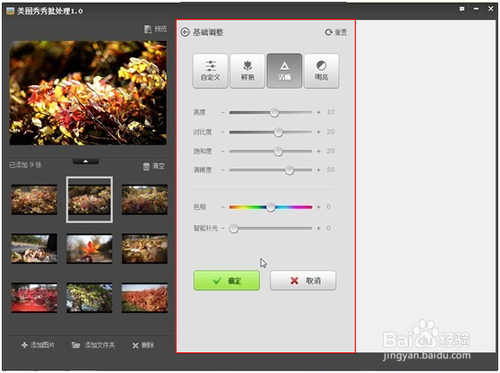Select the green tree branches and sky thumbnail
The width and height of the screenshot is (500, 373).
click(89, 298)
